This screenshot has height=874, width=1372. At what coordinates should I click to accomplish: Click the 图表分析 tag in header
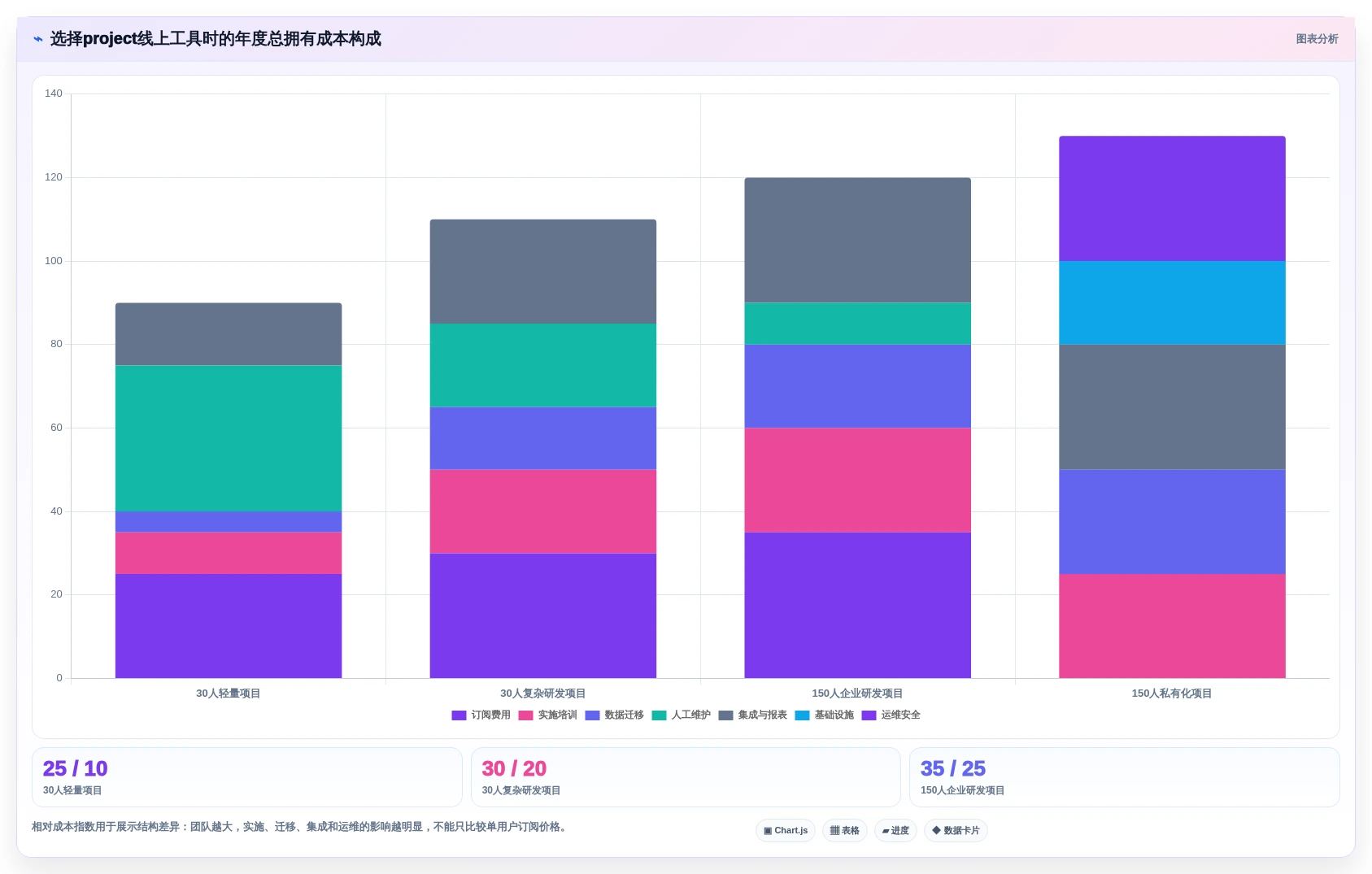pyautogui.click(x=1317, y=39)
